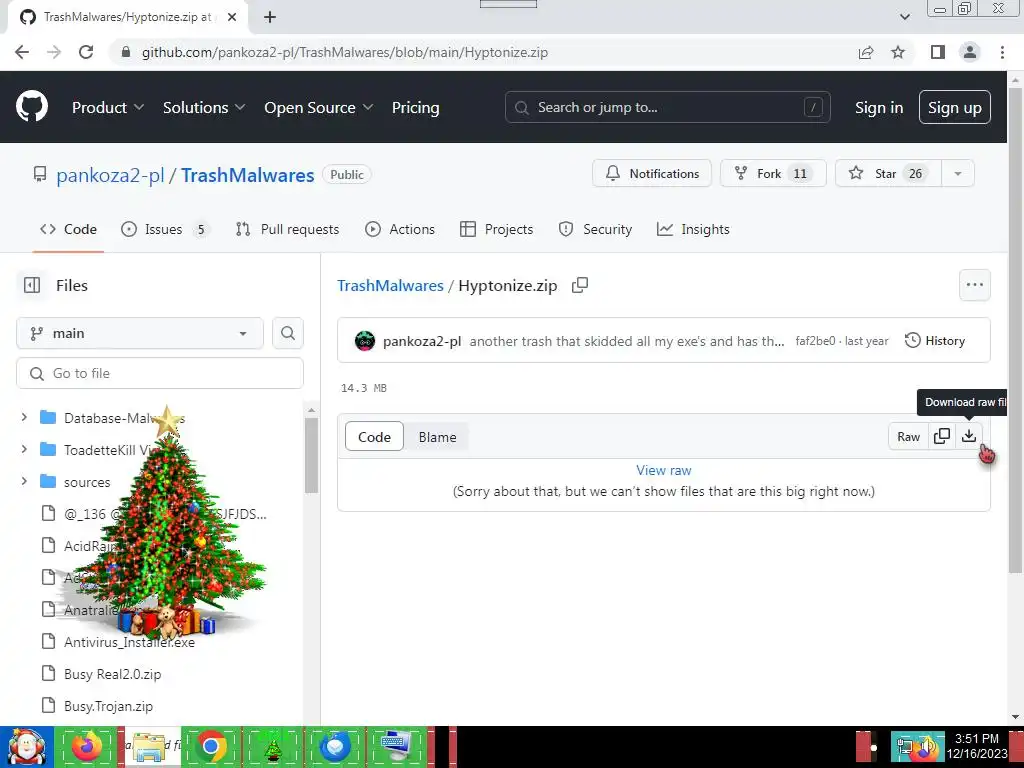Expand the ToadetteKill folder chevron
1024x768 pixels.
coord(24,449)
